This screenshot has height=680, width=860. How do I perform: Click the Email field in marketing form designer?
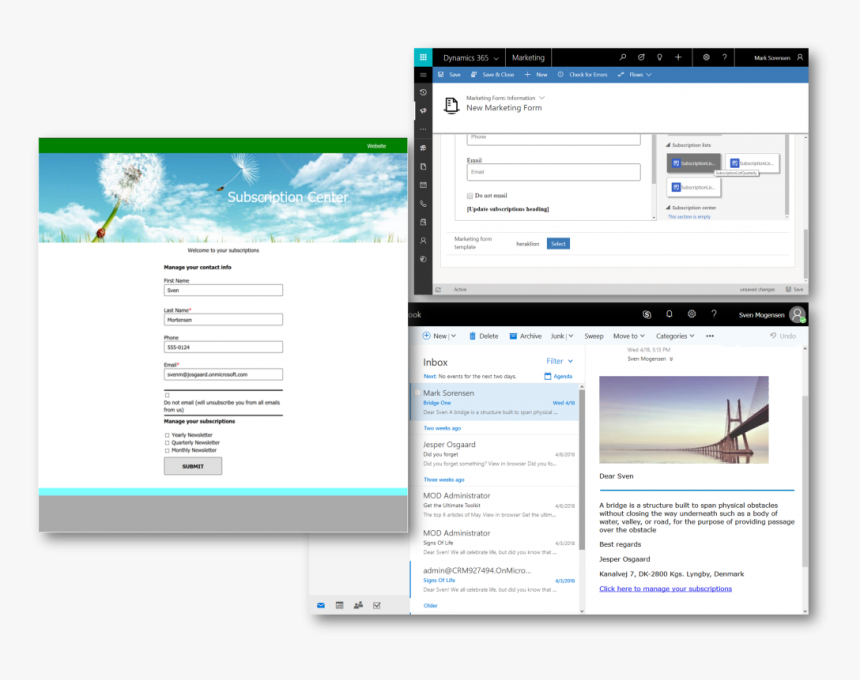point(553,172)
